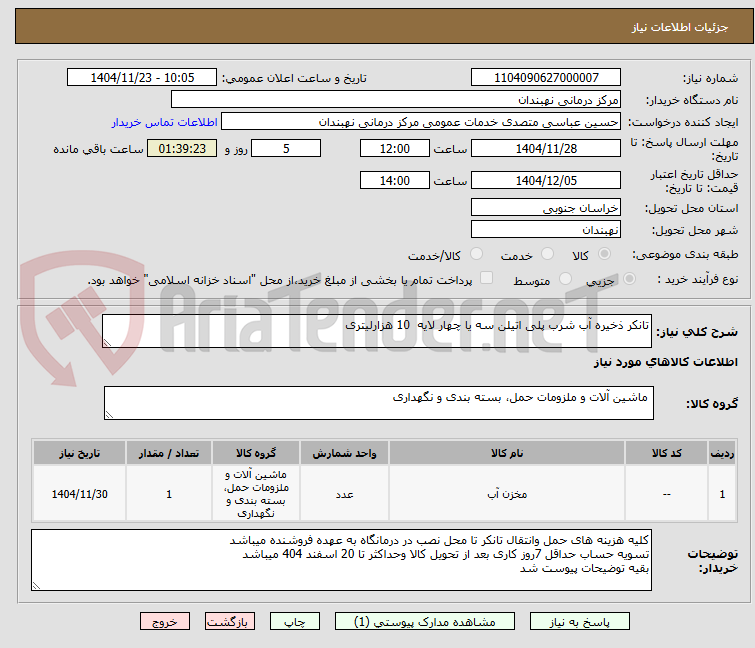The image size is (755, 648).
Task: Click the remaining days field 5
Action: [286, 148]
